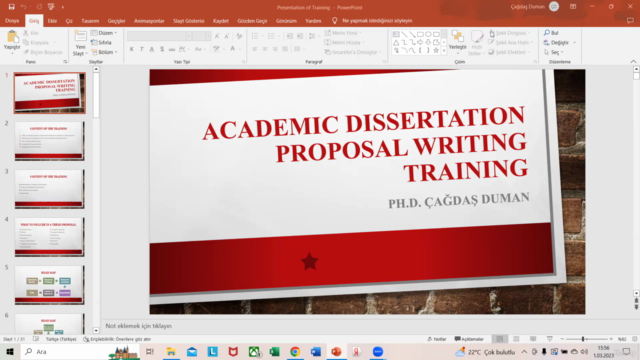Select the star shape in shapes gallery
Image resolution: width=640 pixels, height=360 pixels.
click(x=436, y=50)
